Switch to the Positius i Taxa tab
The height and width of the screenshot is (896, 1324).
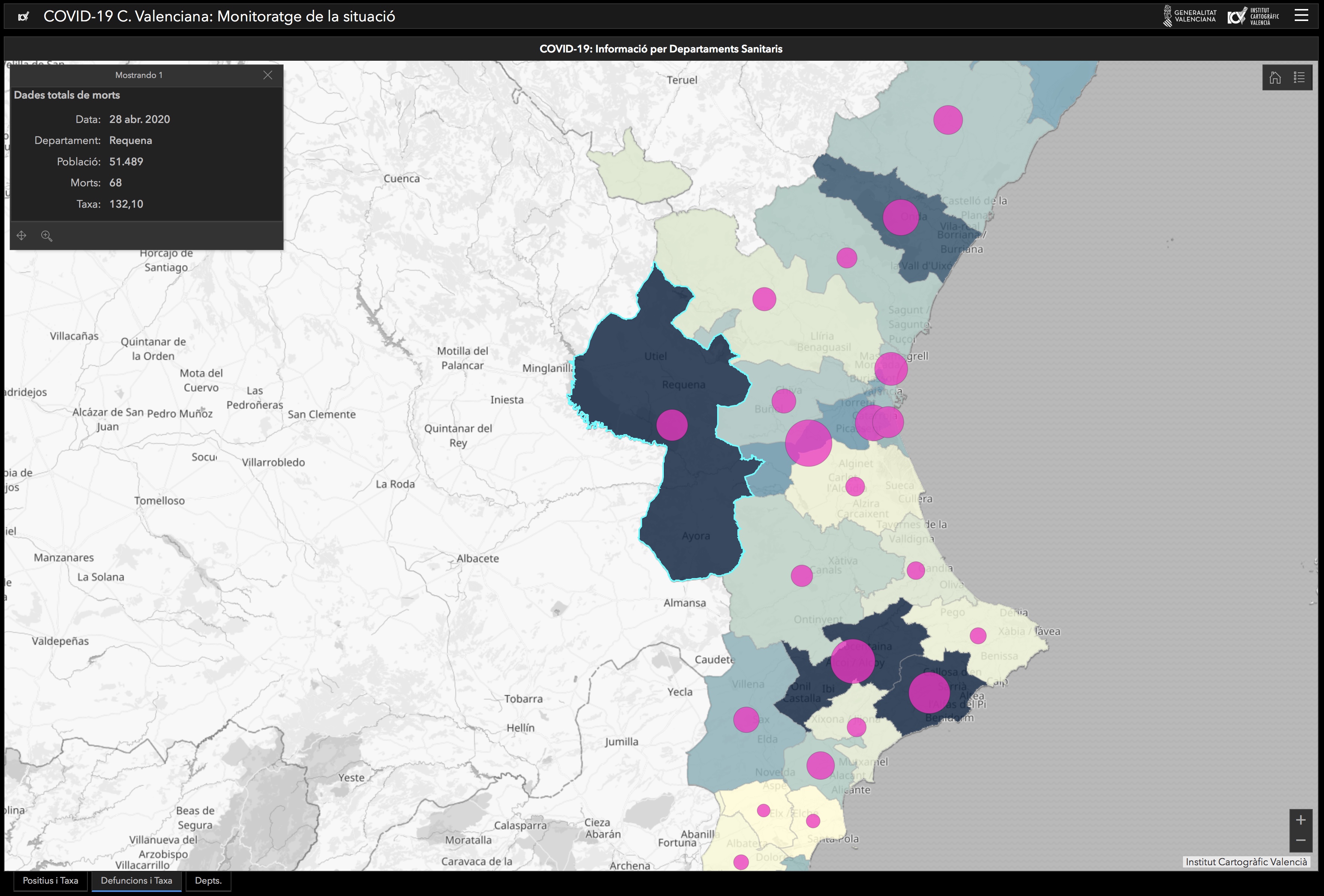point(50,881)
